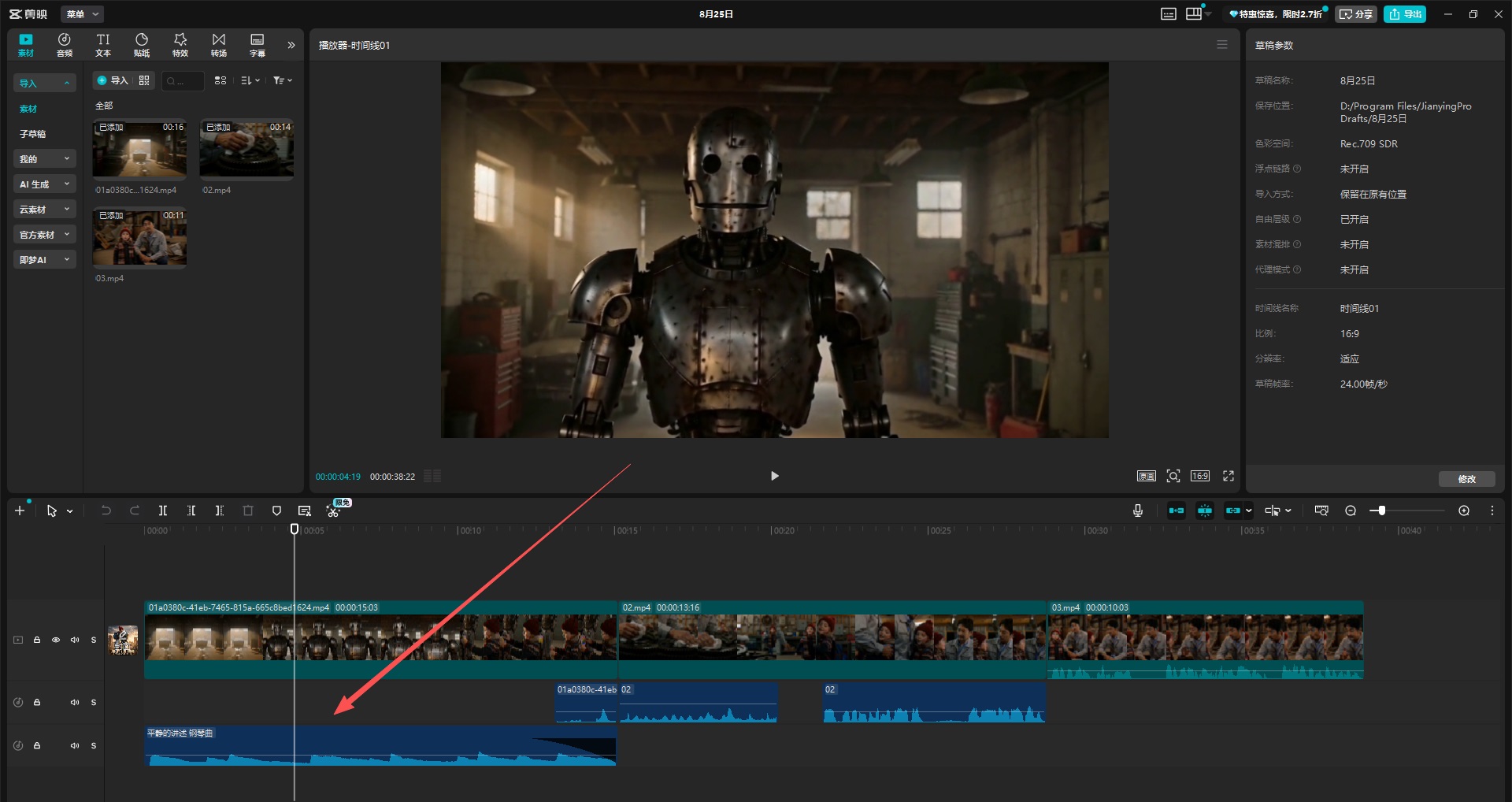Open the 音频 audio panel
The width and height of the screenshot is (1512, 802).
coord(65,45)
